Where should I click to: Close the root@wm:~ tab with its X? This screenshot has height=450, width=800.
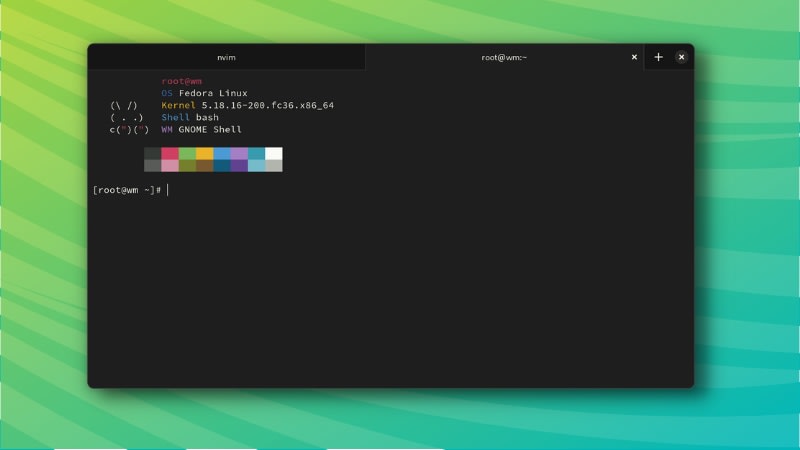634,57
